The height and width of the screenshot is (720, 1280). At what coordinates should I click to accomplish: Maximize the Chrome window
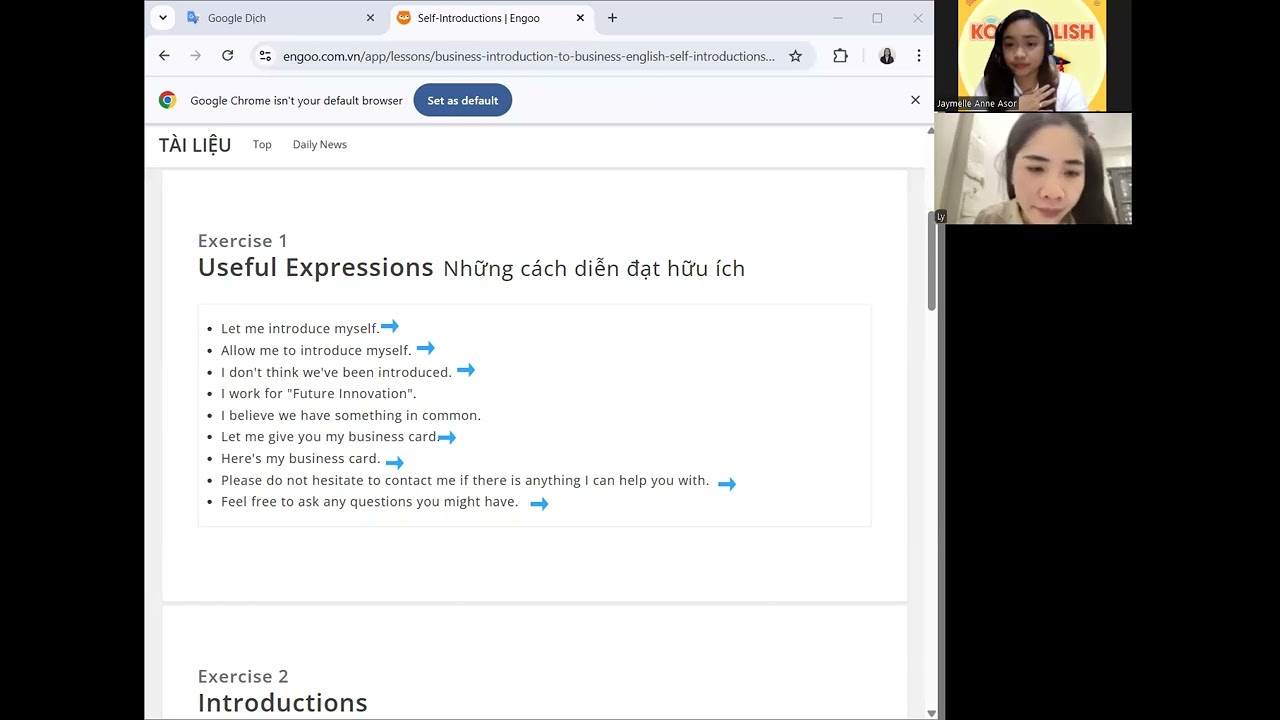click(877, 18)
